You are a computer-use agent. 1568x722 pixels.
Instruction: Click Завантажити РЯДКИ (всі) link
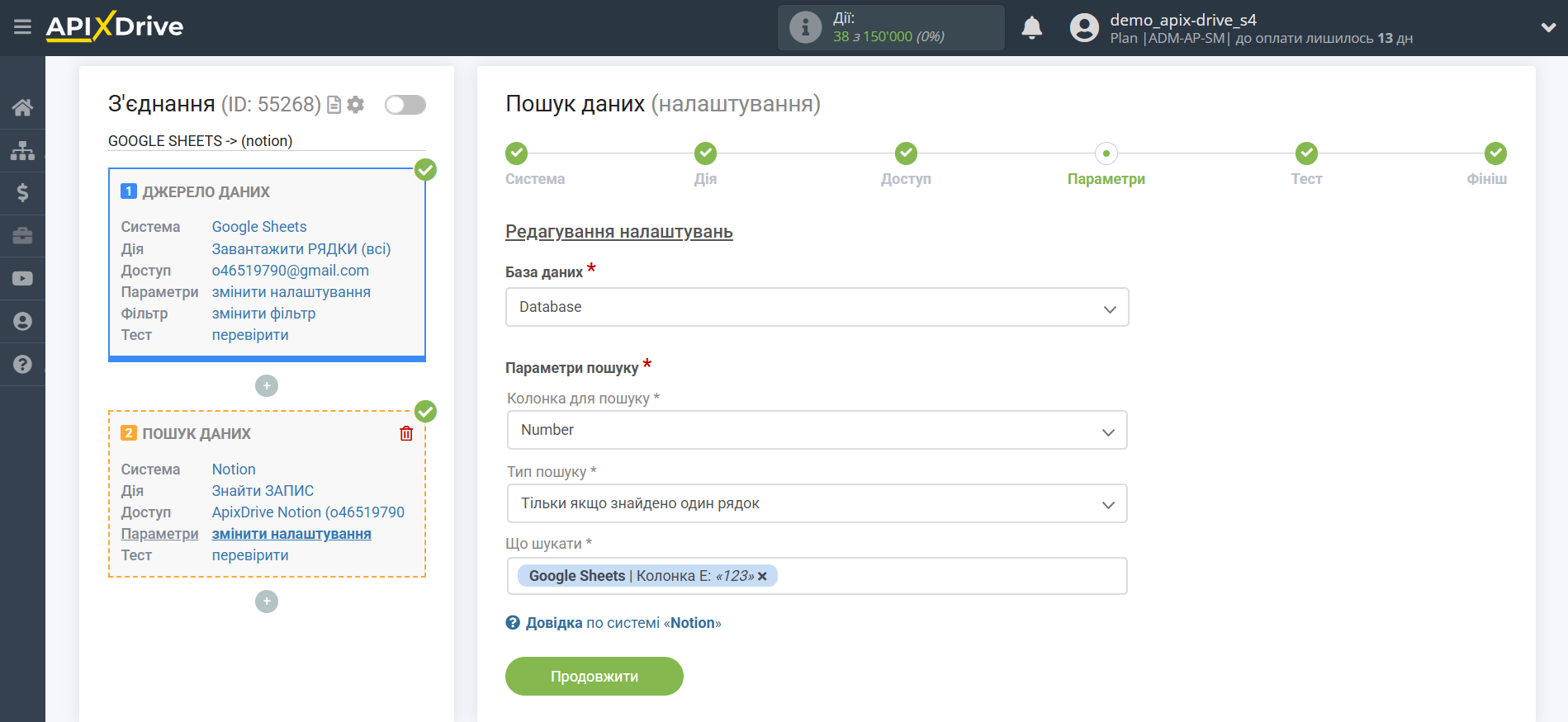[x=301, y=248]
